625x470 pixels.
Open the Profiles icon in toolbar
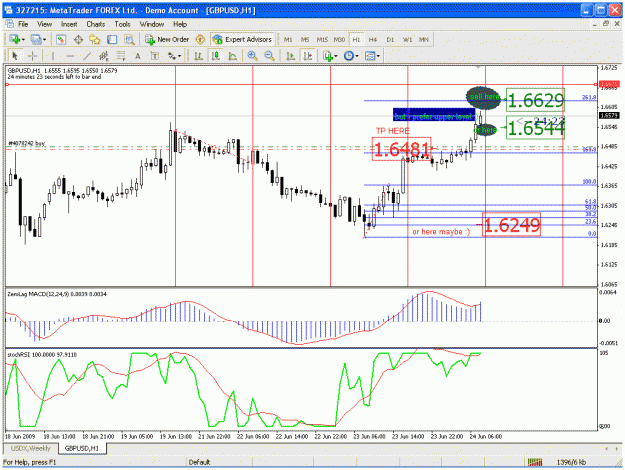[x=36, y=39]
